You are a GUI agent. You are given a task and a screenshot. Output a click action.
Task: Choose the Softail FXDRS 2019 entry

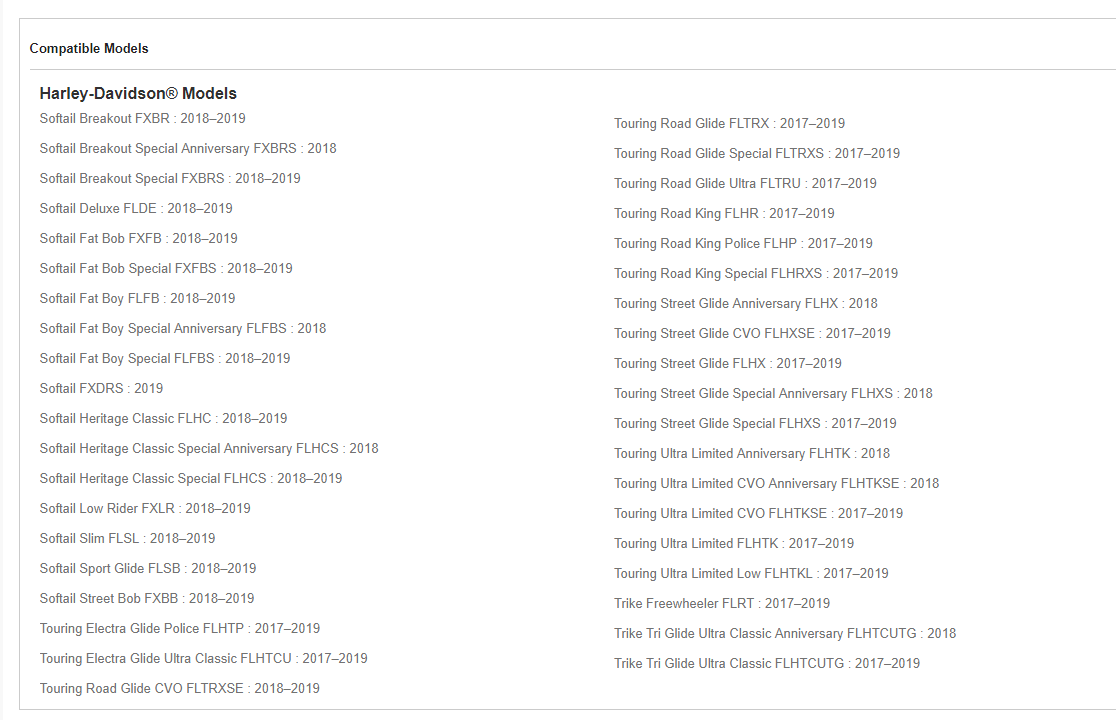point(101,388)
